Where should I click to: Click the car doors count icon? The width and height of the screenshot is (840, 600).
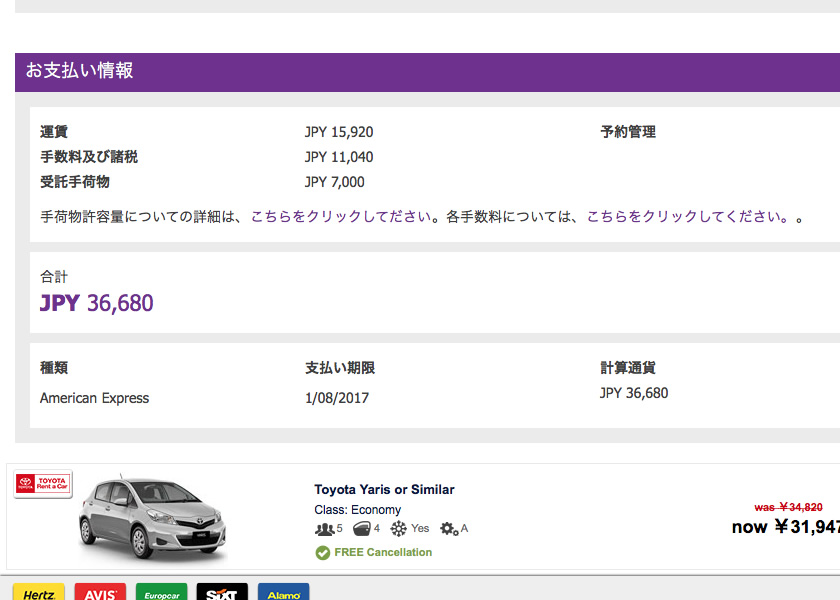pyautogui.click(x=362, y=529)
